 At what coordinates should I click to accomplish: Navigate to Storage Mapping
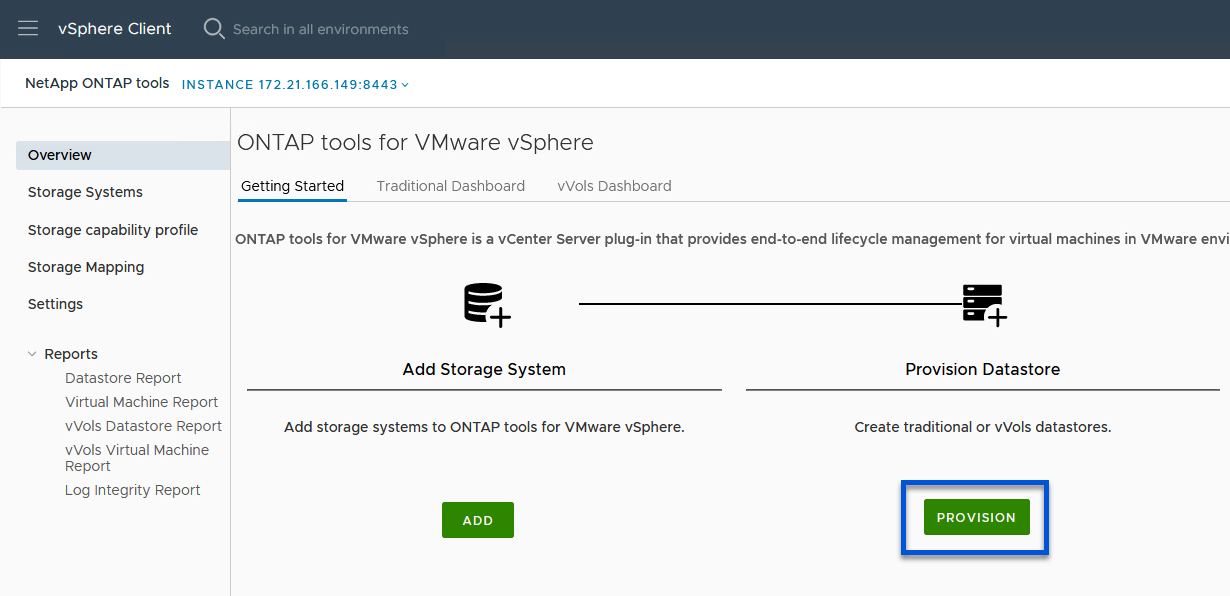pyautogui.click(x=86, y=267)
